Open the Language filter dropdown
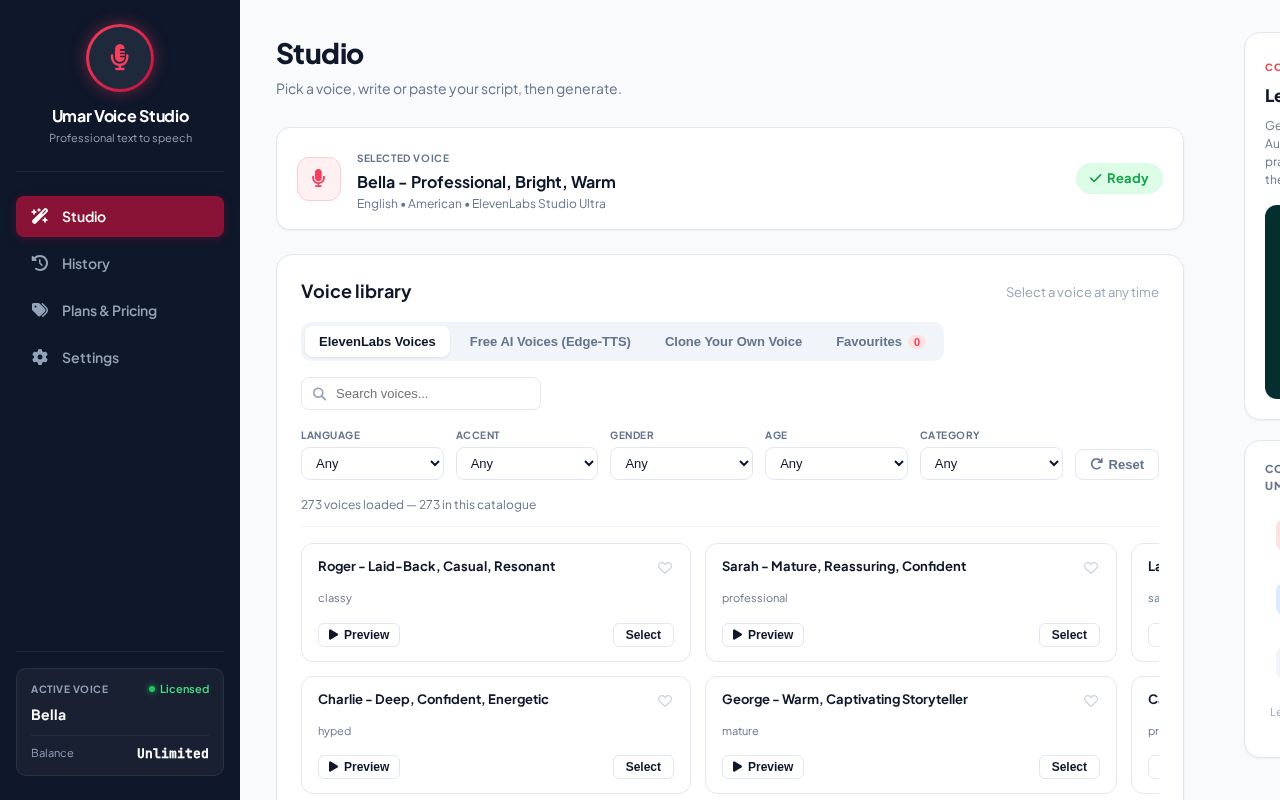 tap(372, 463)
